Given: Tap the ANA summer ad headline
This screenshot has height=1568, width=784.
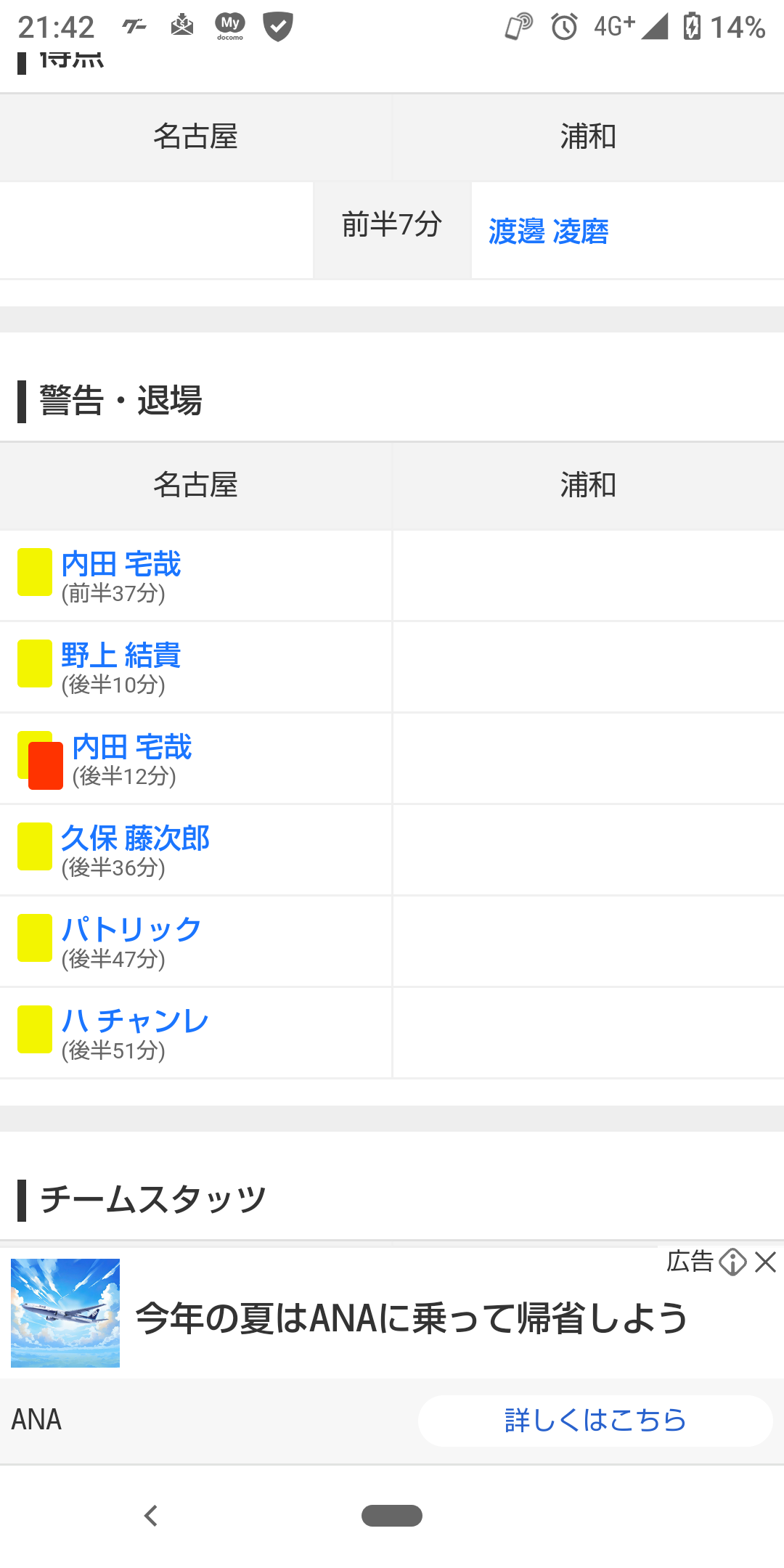Looking at the screenshot, I should point(411,1318).
